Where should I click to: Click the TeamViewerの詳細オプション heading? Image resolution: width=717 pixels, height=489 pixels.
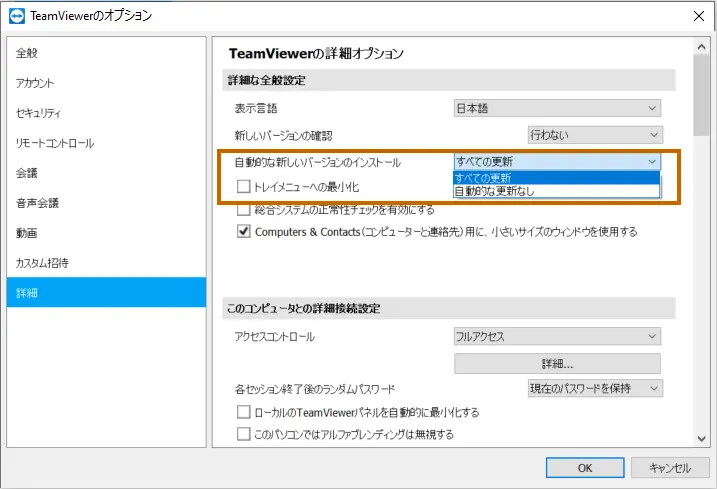tap(316, 54)
